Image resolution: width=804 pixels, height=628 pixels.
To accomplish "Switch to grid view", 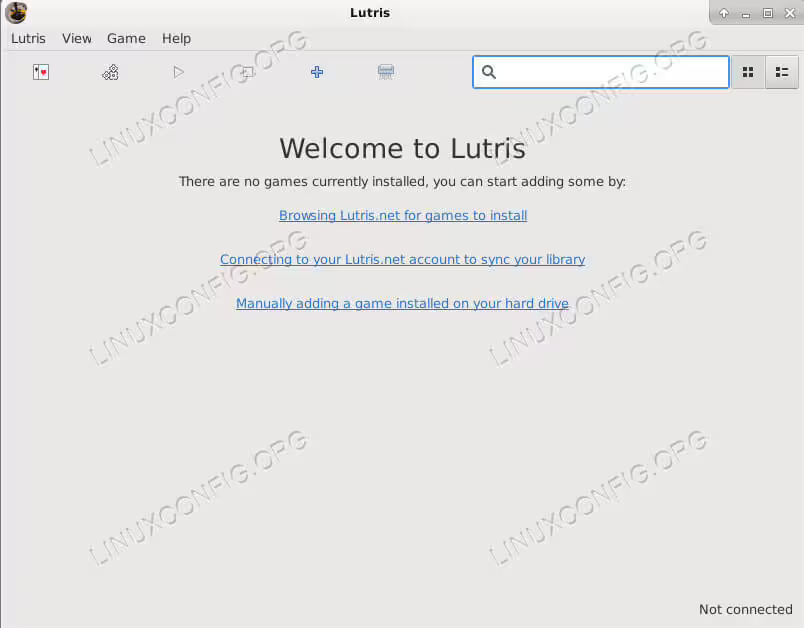I will pos(748,72).
